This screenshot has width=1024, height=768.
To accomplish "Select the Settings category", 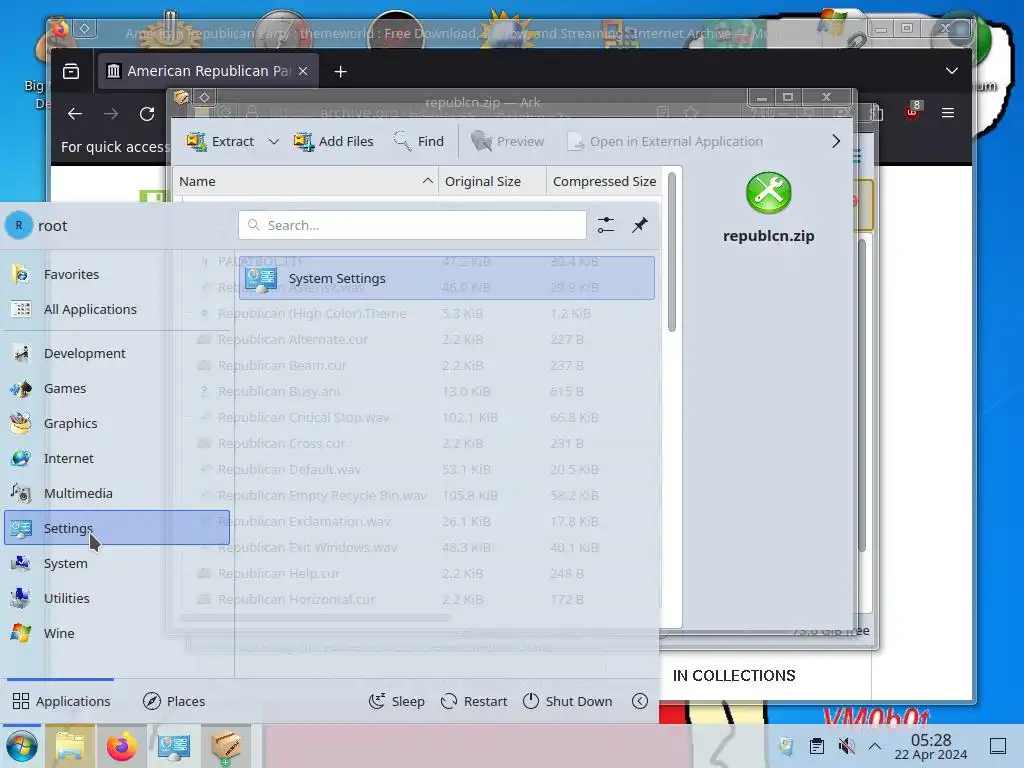I will (x=117, y=528).
